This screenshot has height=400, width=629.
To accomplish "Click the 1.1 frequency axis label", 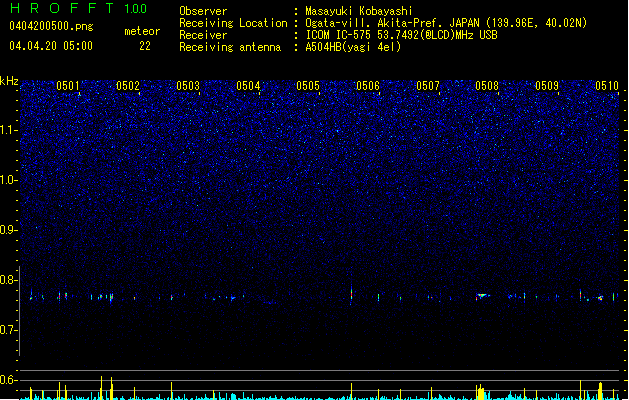I will click(x=8, y=130).
